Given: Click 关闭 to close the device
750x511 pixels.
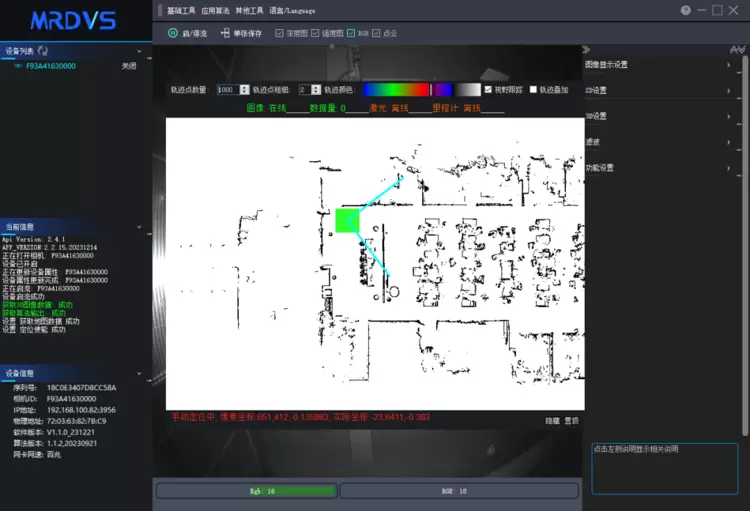Looking at the screenshot, I should coord(128,66).
